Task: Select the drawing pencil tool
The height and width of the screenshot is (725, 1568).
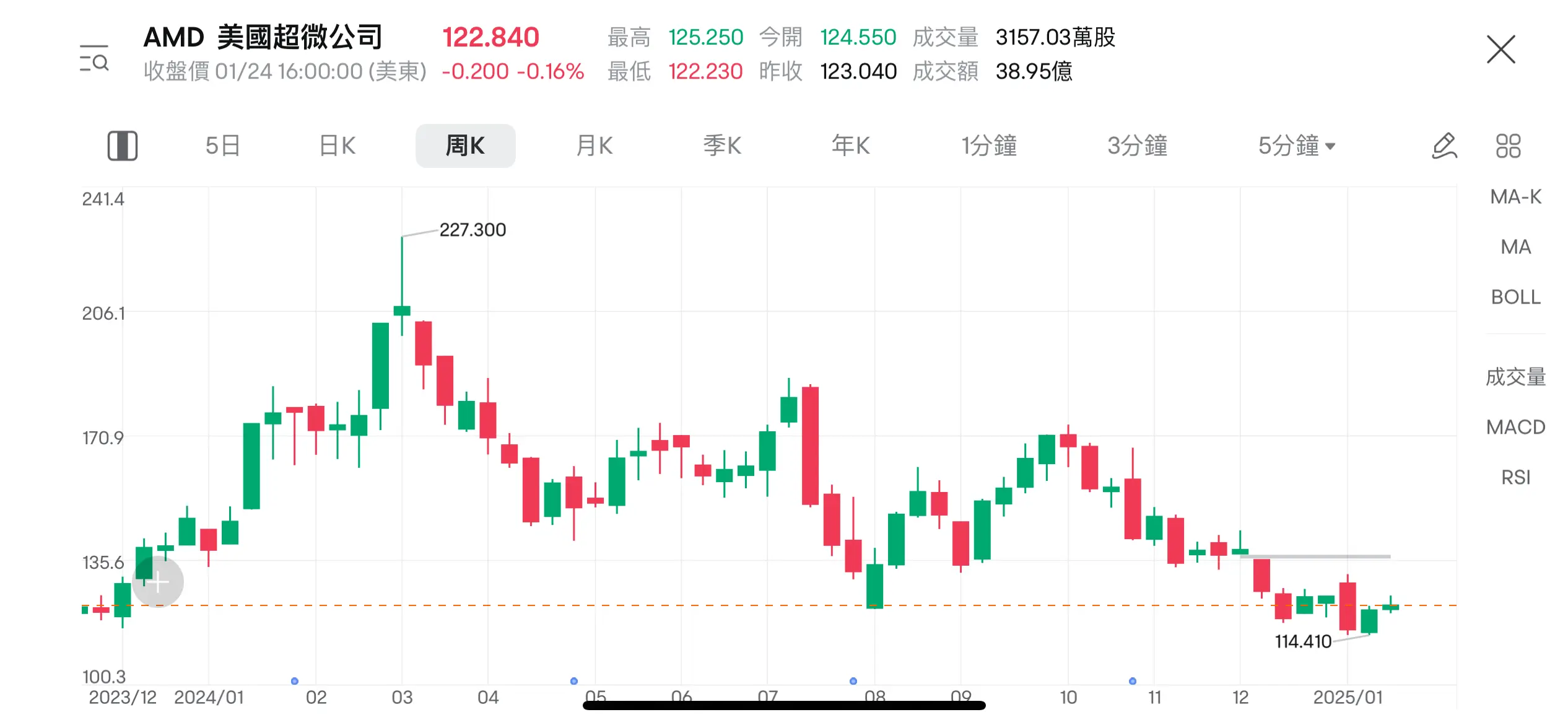Action: click(x=1444, y=146)
